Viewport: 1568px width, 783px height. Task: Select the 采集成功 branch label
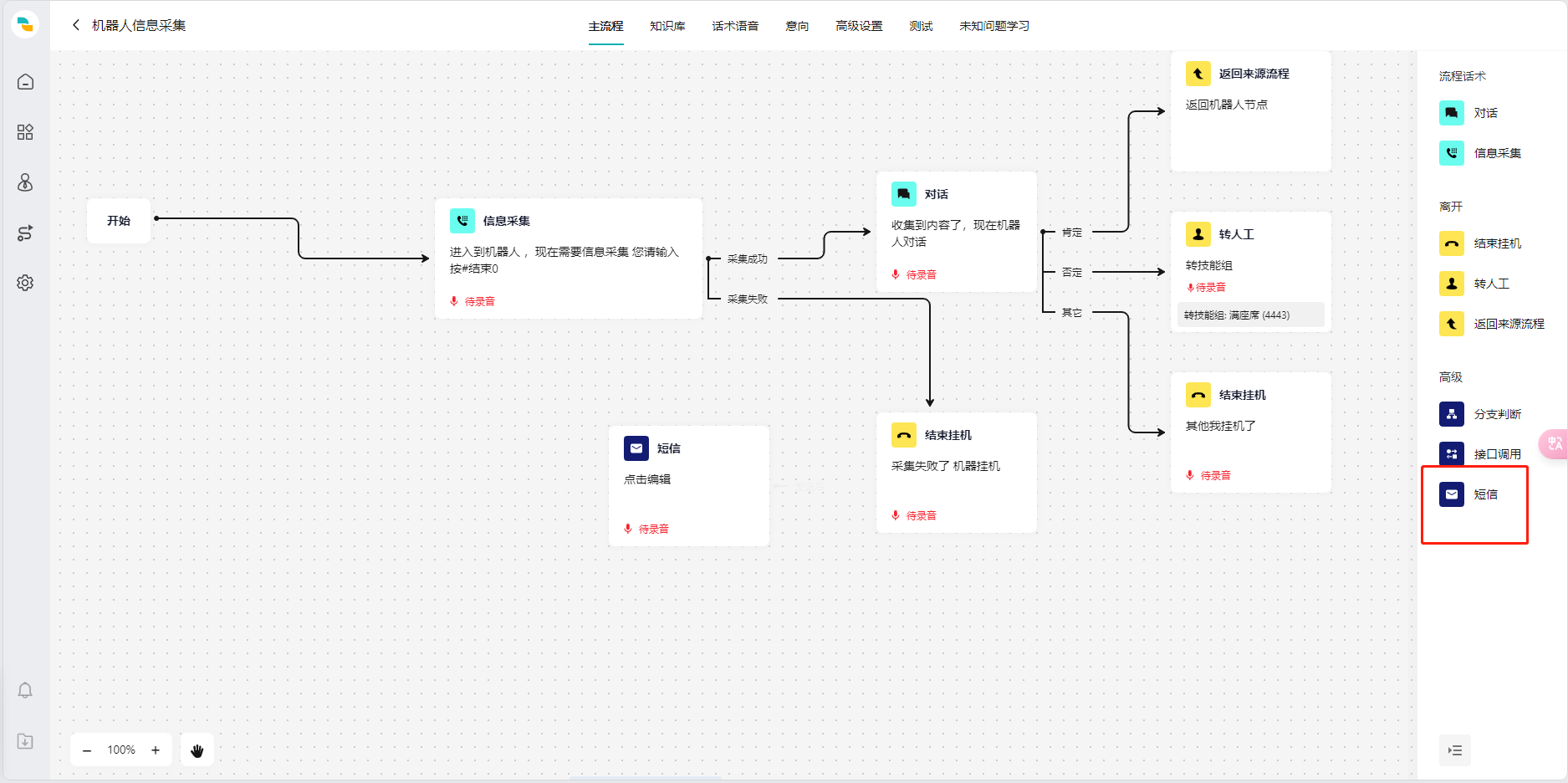[747, 259]
